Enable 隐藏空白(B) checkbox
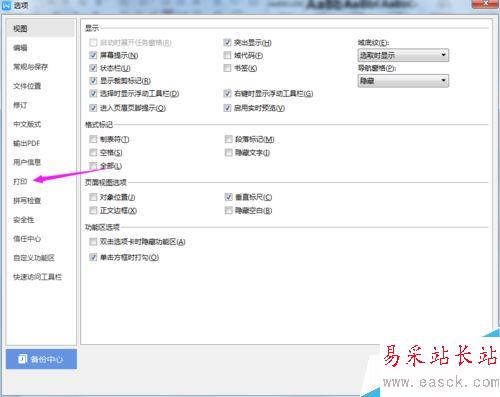The width and height of the screenshot is (500, 397). click(228, 211)
